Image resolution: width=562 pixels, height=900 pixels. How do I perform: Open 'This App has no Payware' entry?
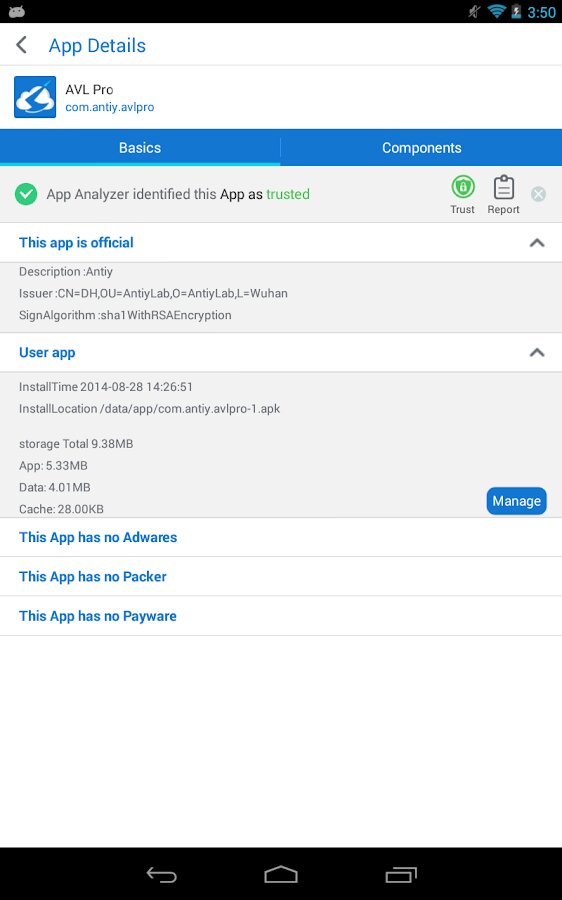281,616
